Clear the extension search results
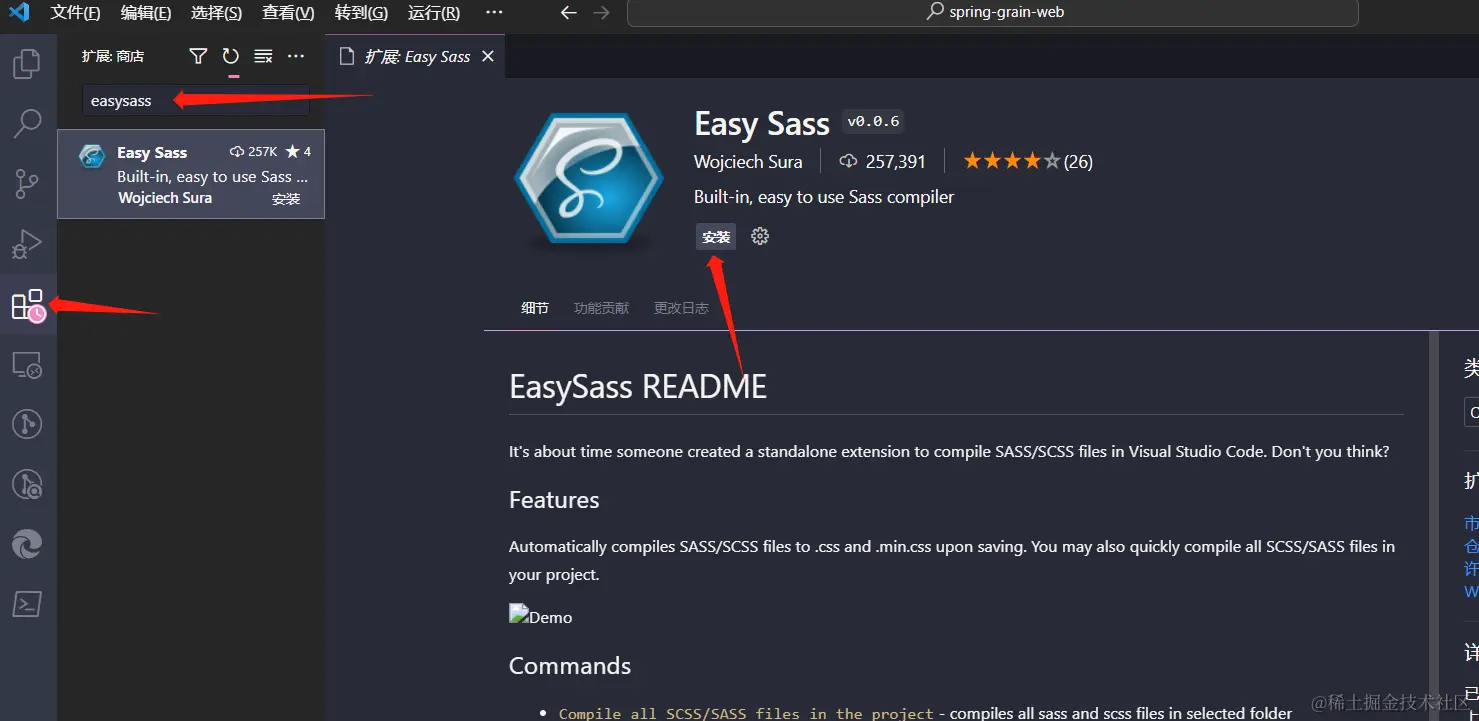Image resolution: width=1479 pixels, height=721 pixels. (x=263, y=56)
